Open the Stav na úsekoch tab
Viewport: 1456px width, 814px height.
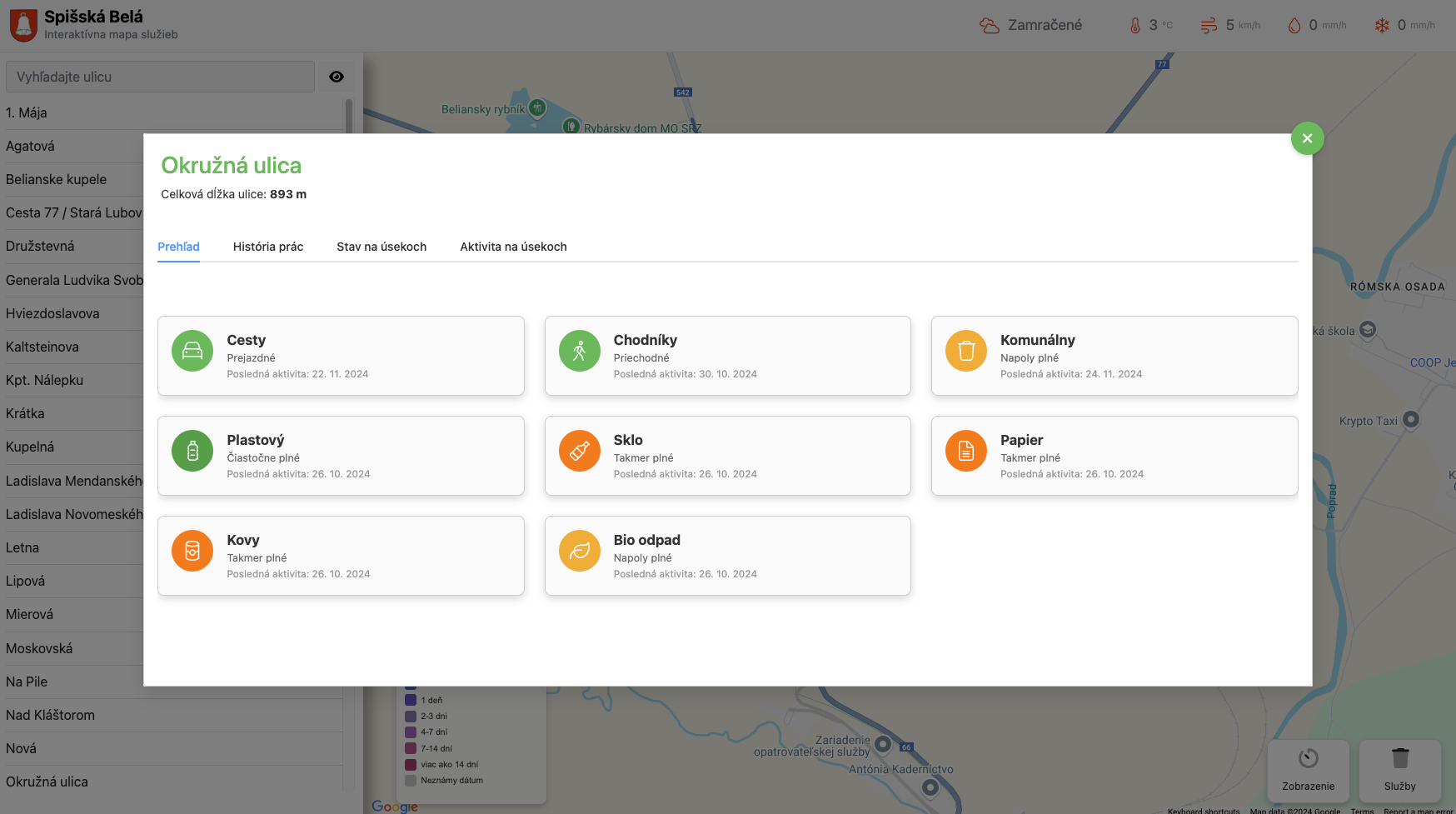381,247
